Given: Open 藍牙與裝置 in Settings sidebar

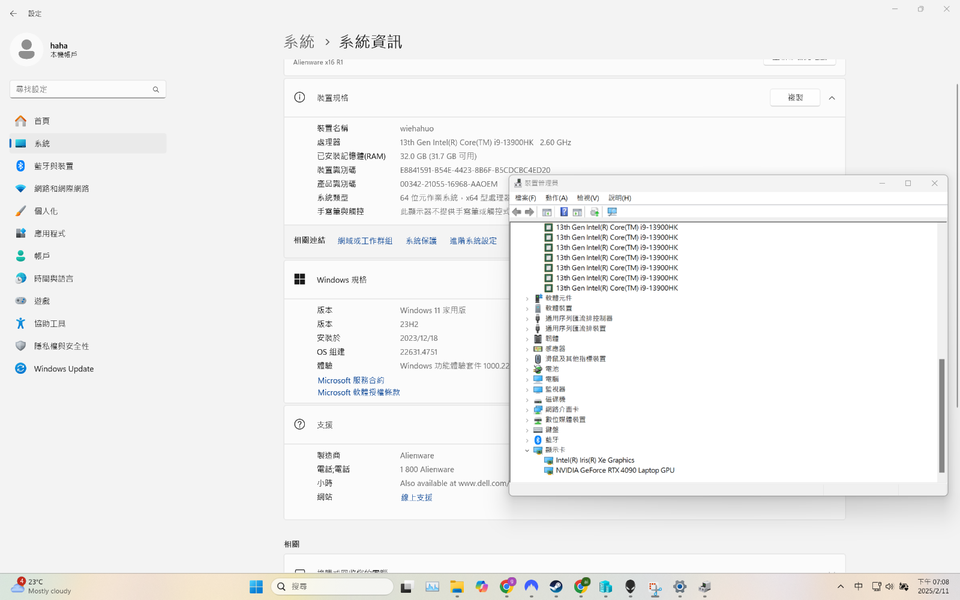Looking at the screenshot, I should click(53, 166).
